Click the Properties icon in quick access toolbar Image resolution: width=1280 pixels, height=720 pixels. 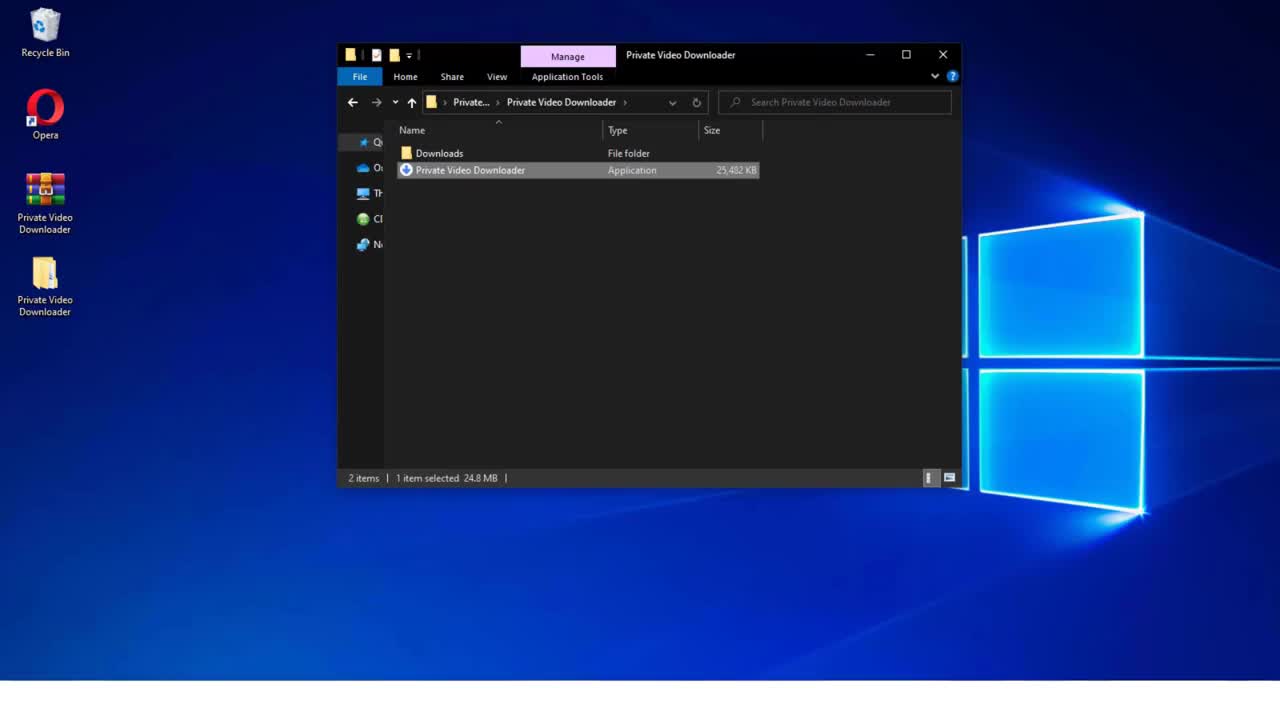coord(376,55)
